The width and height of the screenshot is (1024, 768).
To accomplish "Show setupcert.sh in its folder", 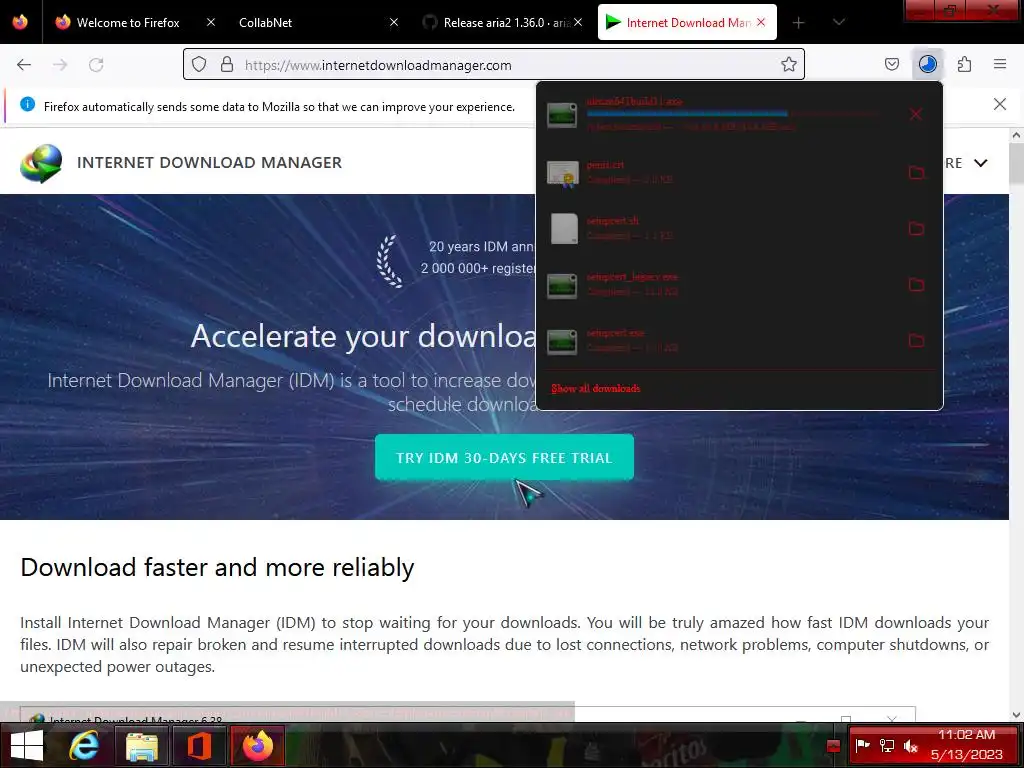I will pyautogui.click(x=916, y=229).
